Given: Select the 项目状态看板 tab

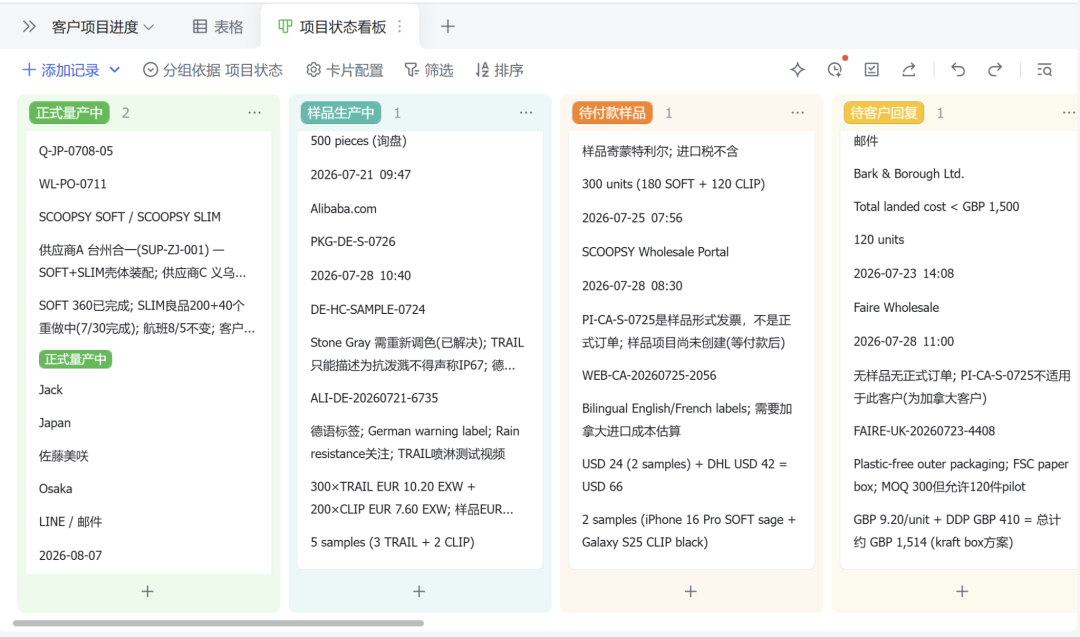Looking at the screenshot, I should [x=333, y=27].
